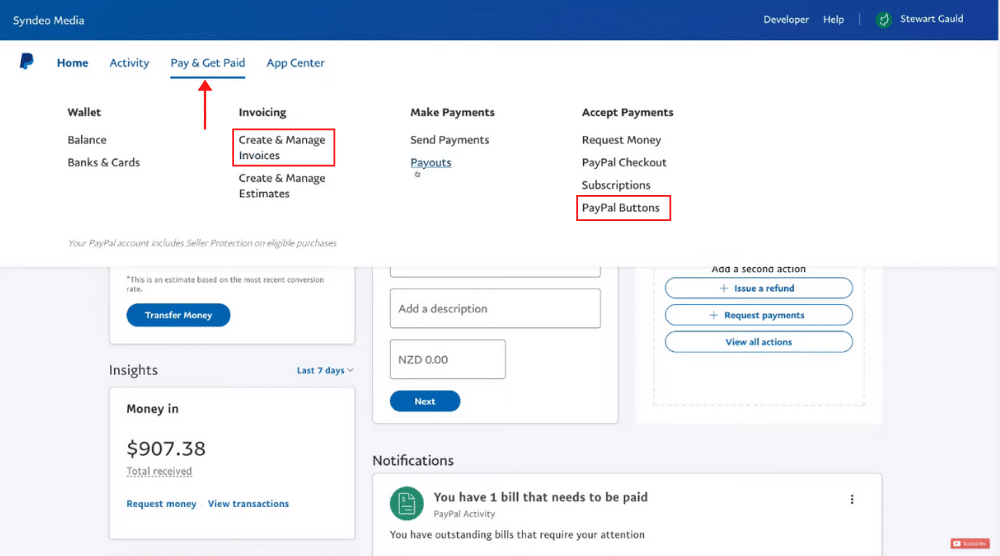Go to the Home tab

pos(72,62)
